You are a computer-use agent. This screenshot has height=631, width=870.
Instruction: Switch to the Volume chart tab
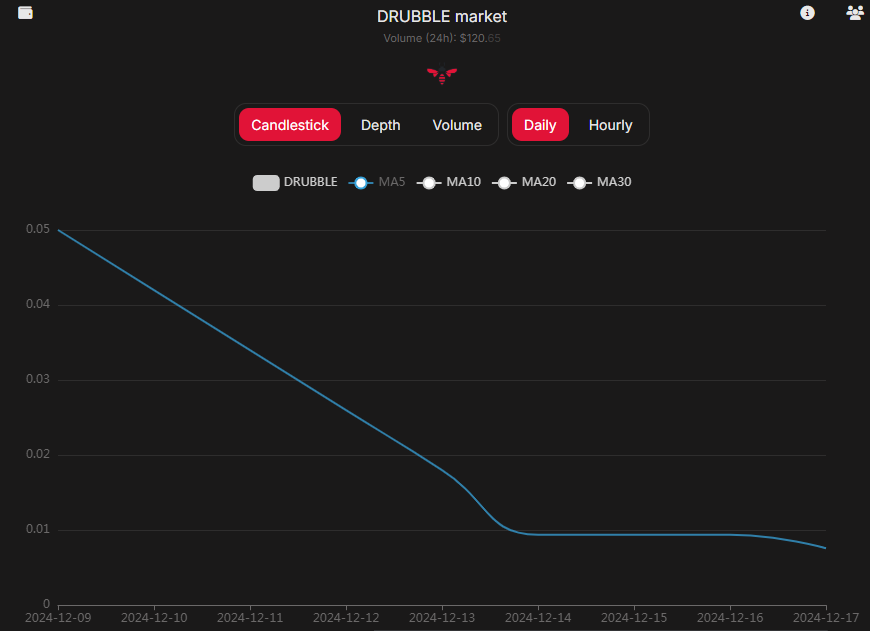(457, 125)
